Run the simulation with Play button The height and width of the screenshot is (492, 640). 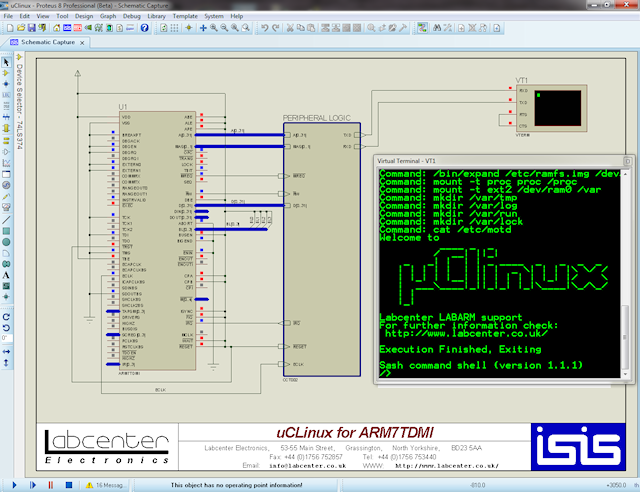[14, 485]
